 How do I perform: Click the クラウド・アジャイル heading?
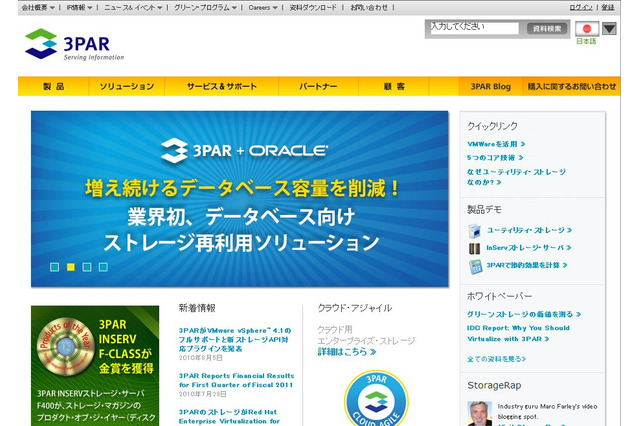[x=354, y=308]
